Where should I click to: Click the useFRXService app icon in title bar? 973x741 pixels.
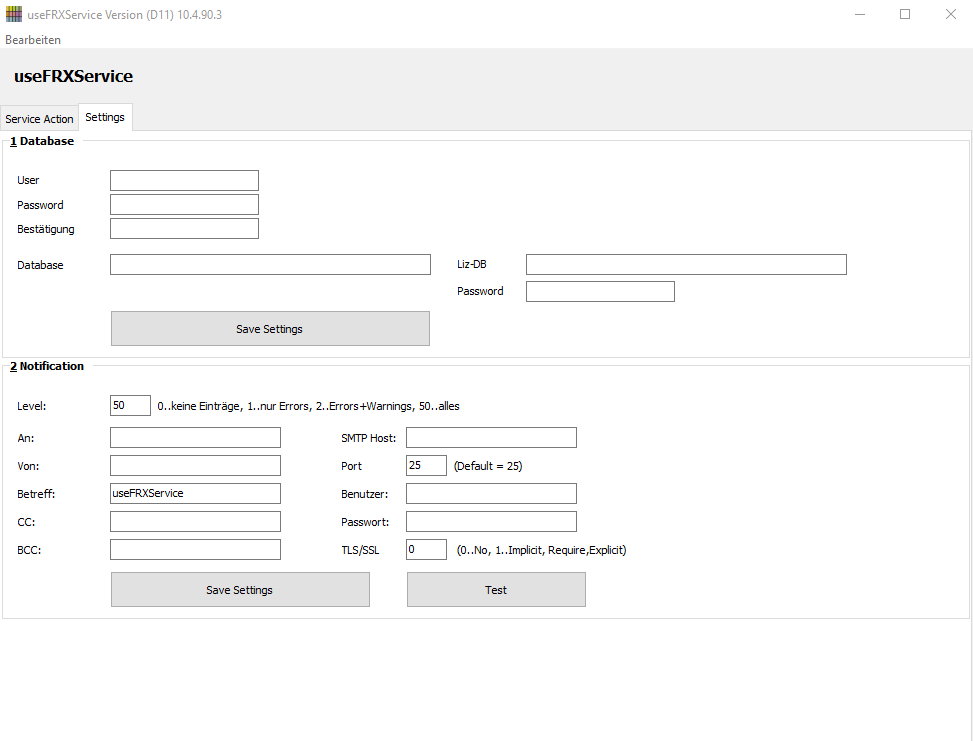14,14
